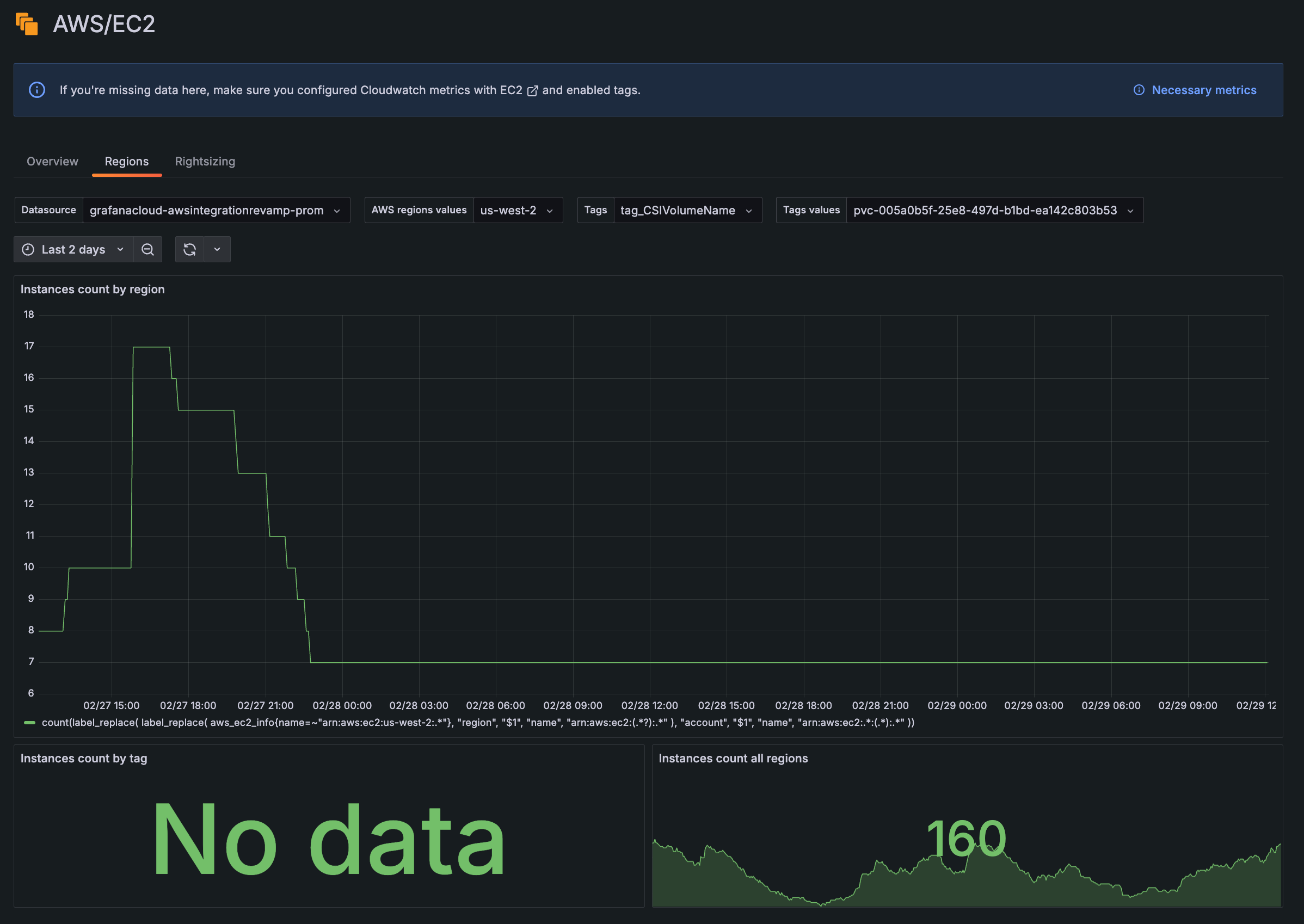Click the clock icon in time picker
Image resolution: width=1304 pixels, height=924 pixels.
28,249
